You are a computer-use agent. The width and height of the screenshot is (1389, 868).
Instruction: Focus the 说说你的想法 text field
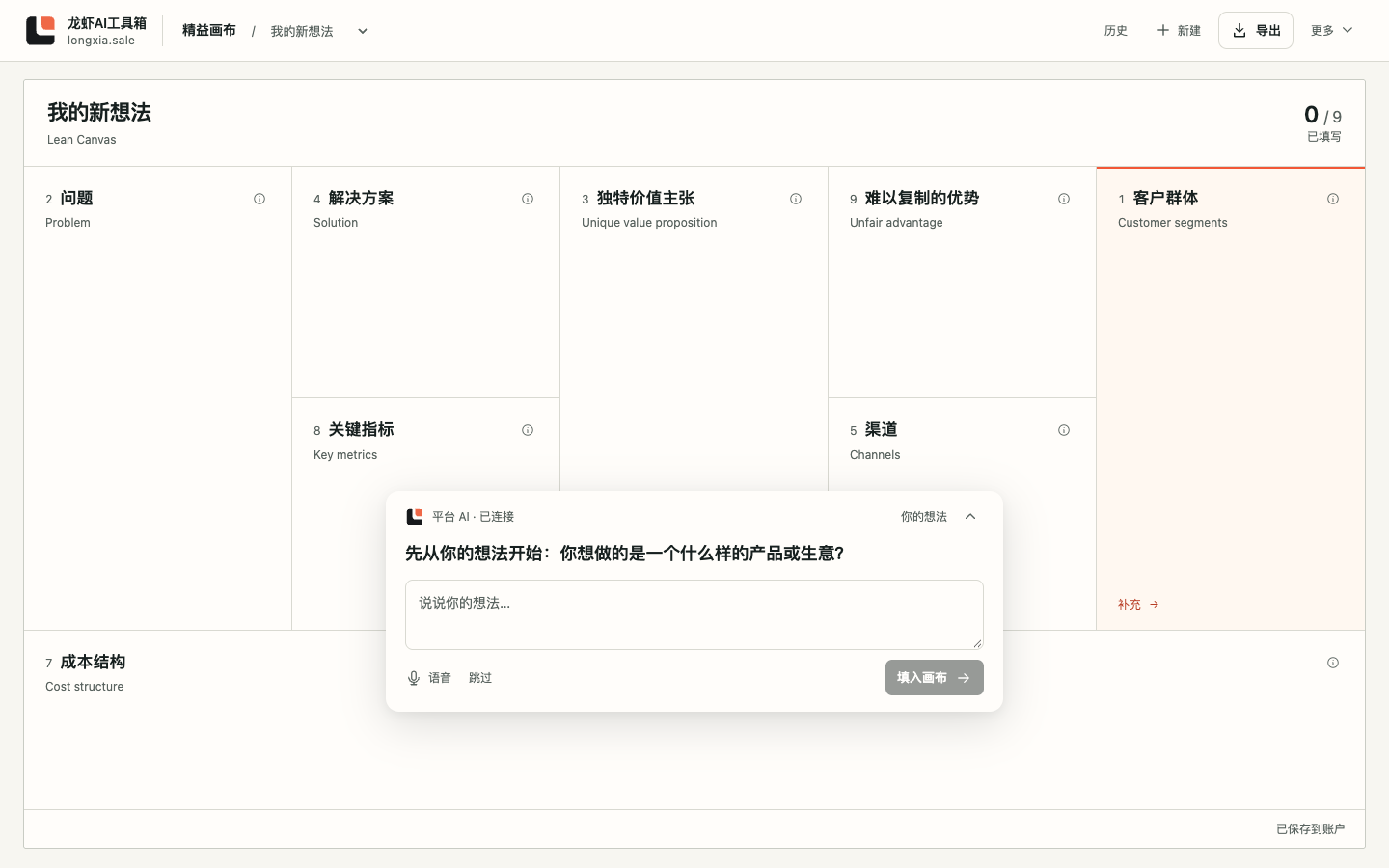click(694, 614)
